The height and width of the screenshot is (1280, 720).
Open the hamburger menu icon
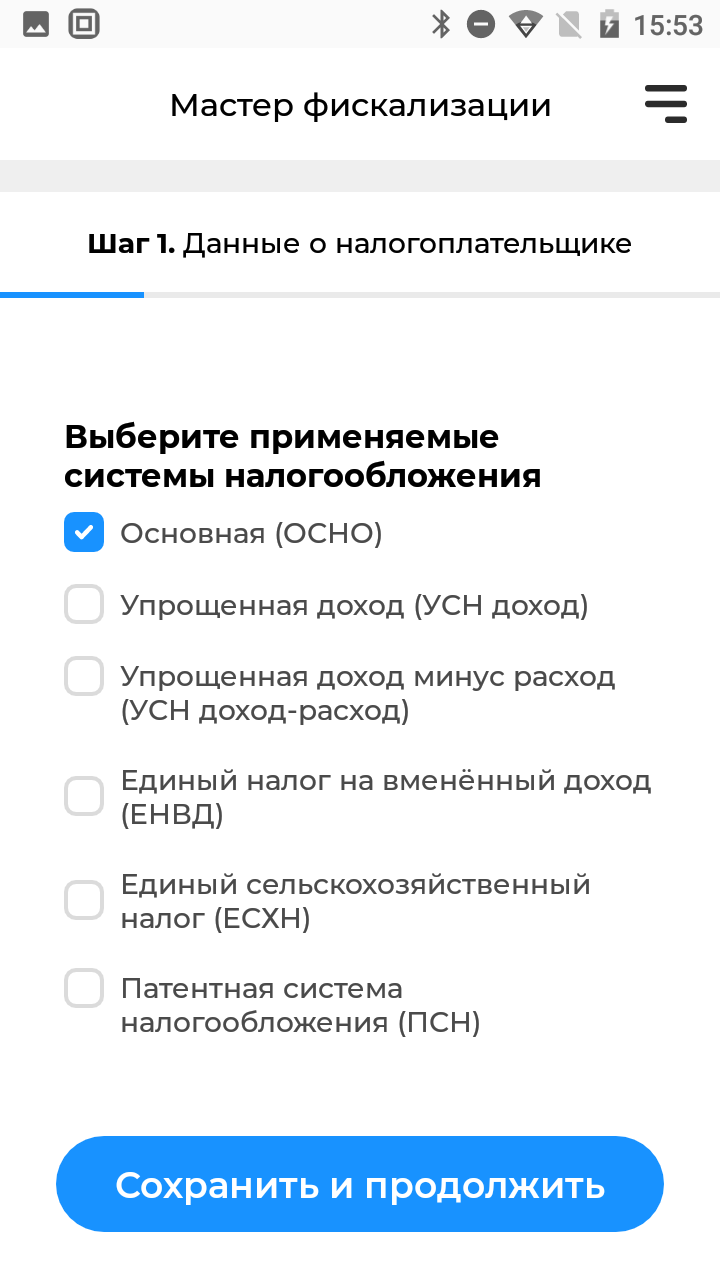[666, 104]
